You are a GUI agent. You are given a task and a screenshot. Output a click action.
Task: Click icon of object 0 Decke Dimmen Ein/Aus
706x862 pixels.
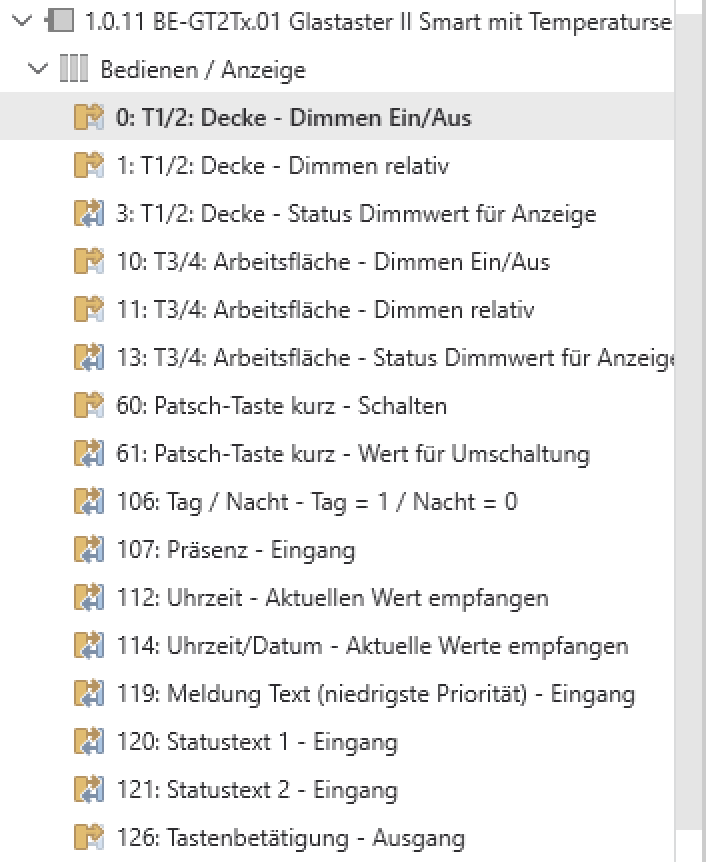point(89,118)
